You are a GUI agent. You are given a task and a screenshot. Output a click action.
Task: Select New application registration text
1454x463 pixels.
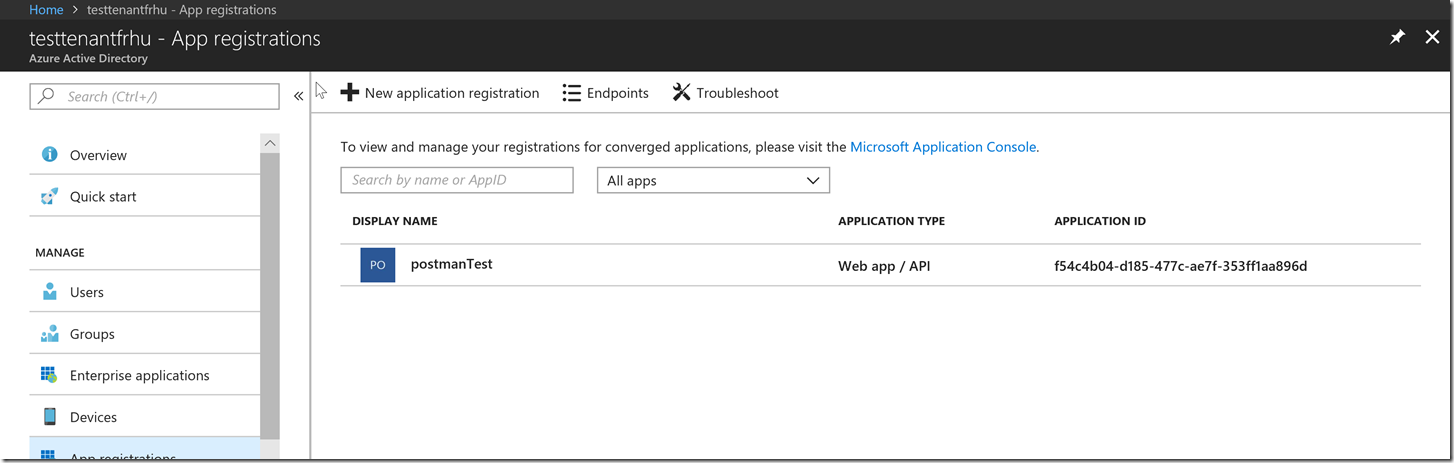tap(452, 93)
